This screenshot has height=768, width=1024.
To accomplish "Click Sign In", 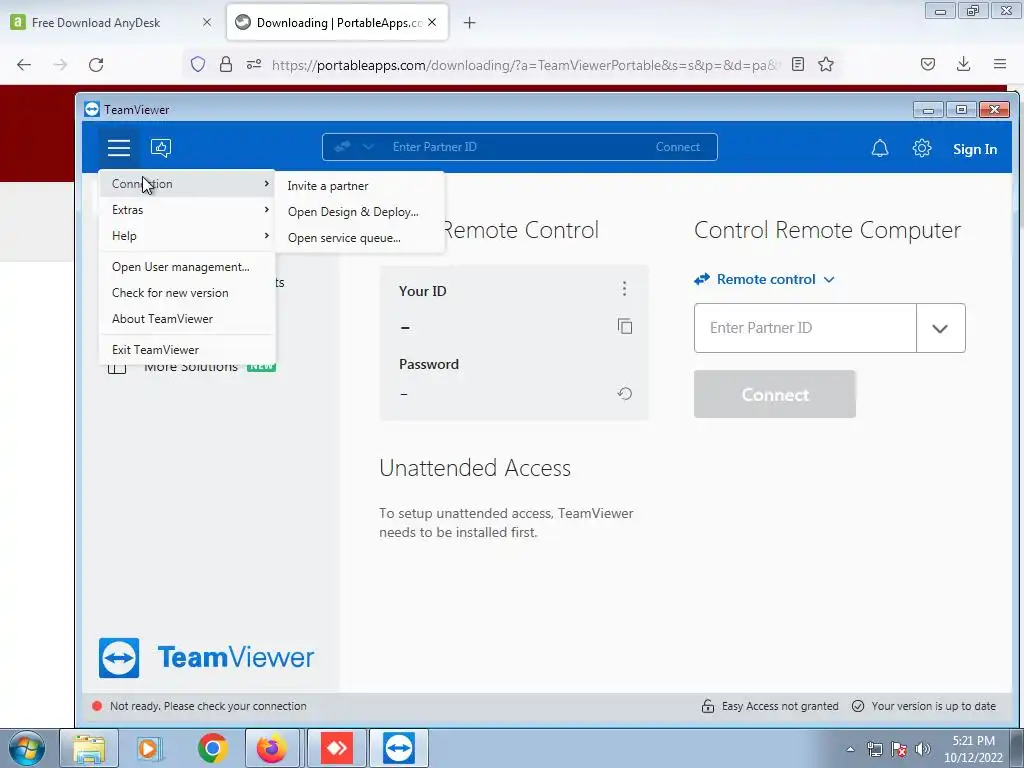I will click(974, 149).
